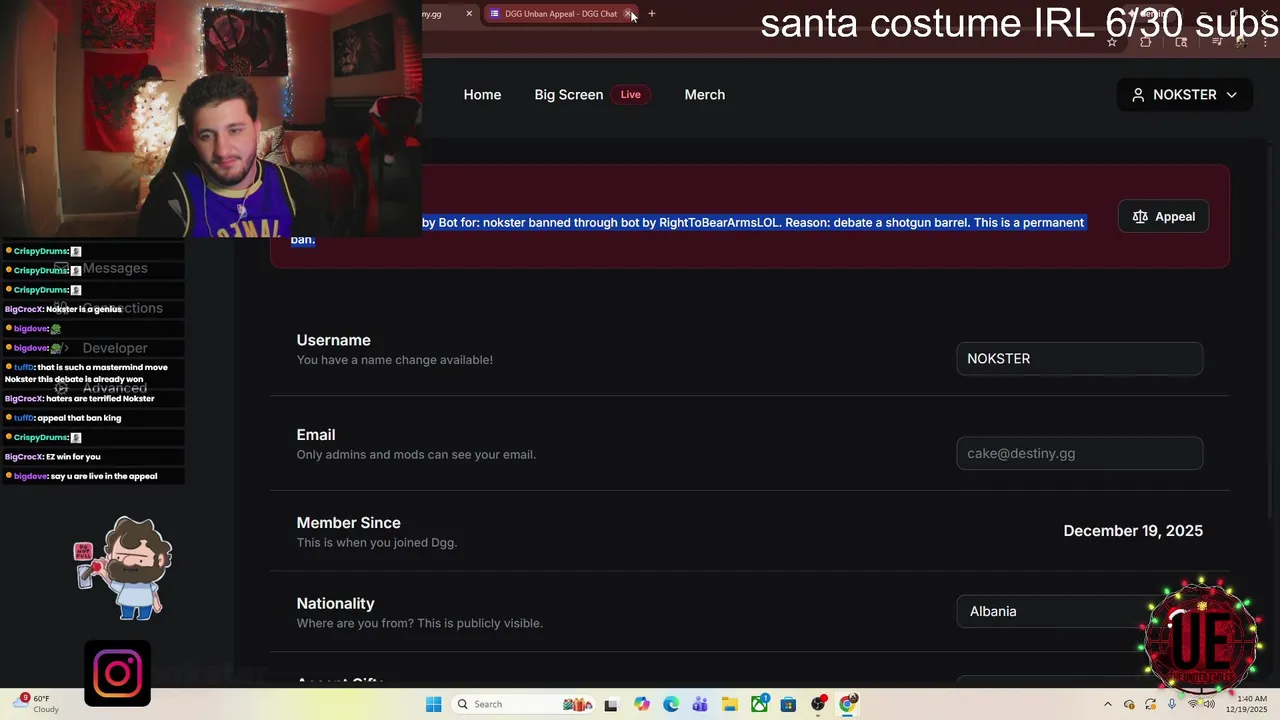Go to the Home page
The height and width of the screenshot is (720, 1280).
[482, 95]
